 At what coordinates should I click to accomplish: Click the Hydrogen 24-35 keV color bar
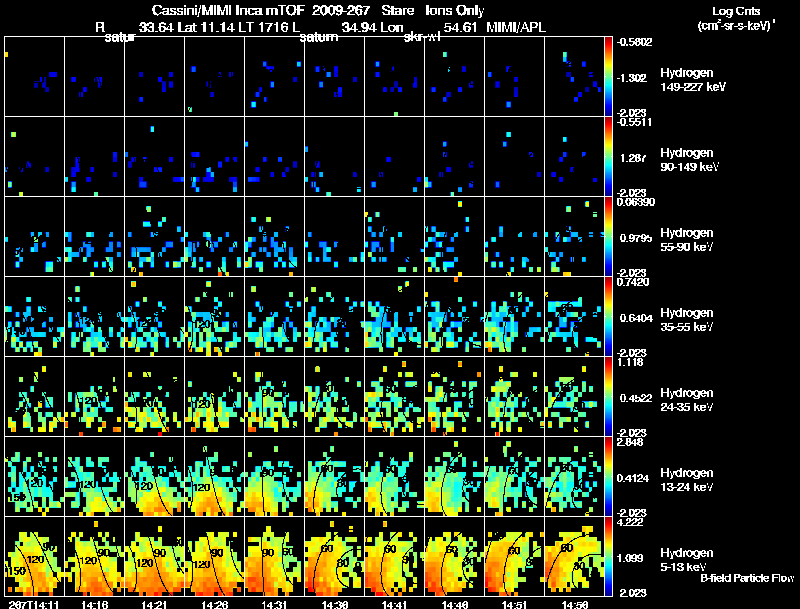pos(608,396)
